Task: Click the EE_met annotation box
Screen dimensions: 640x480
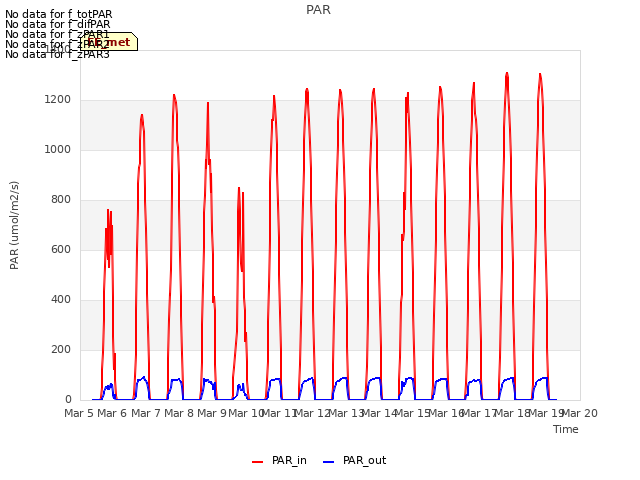Action: point(109,42)
